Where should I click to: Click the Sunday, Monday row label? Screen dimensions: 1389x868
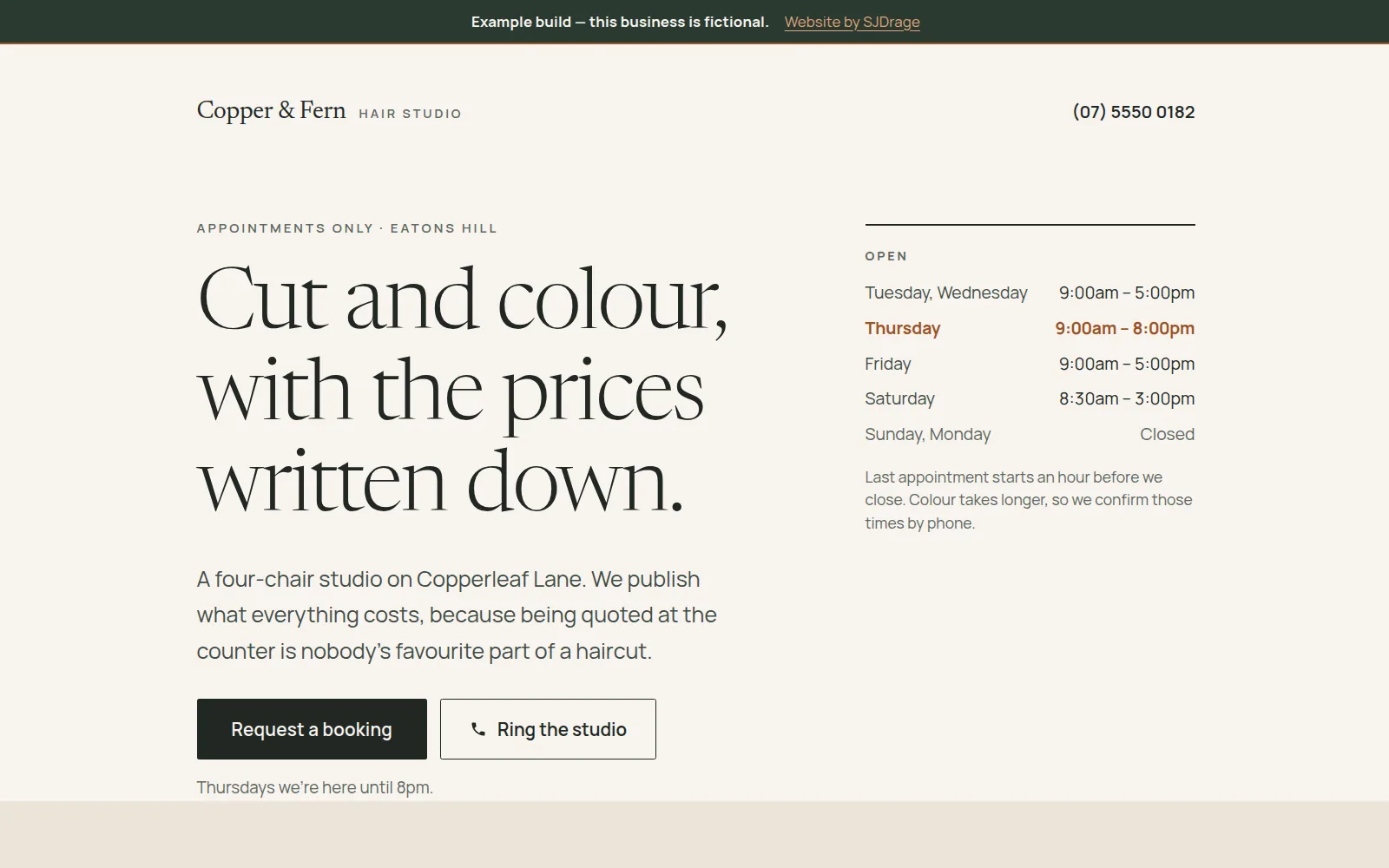tap(927, 434)
